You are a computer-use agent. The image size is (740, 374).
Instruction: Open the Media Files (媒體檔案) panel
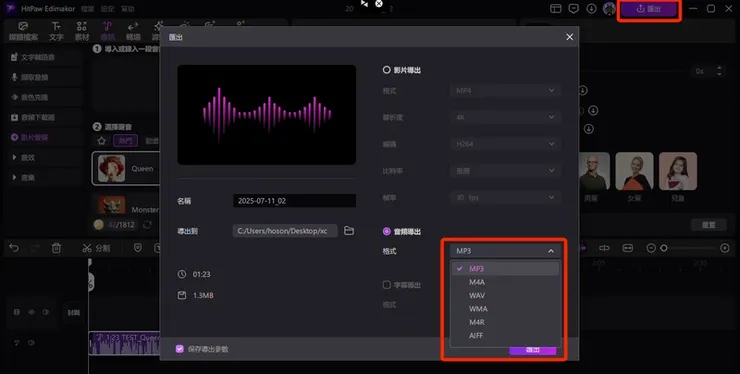(23, 31)
